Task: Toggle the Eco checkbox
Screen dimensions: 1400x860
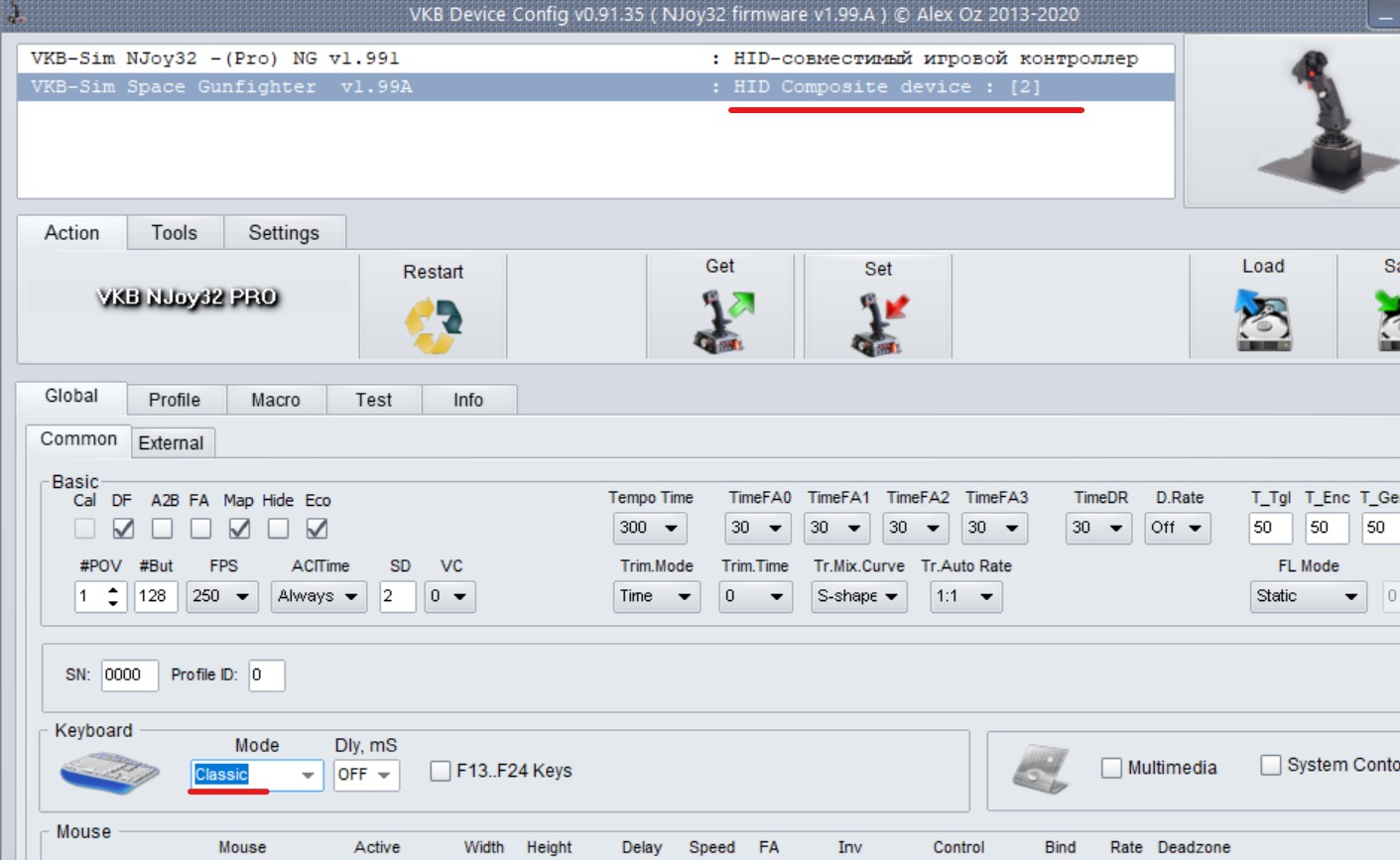Action: click(x=317, y=529)
